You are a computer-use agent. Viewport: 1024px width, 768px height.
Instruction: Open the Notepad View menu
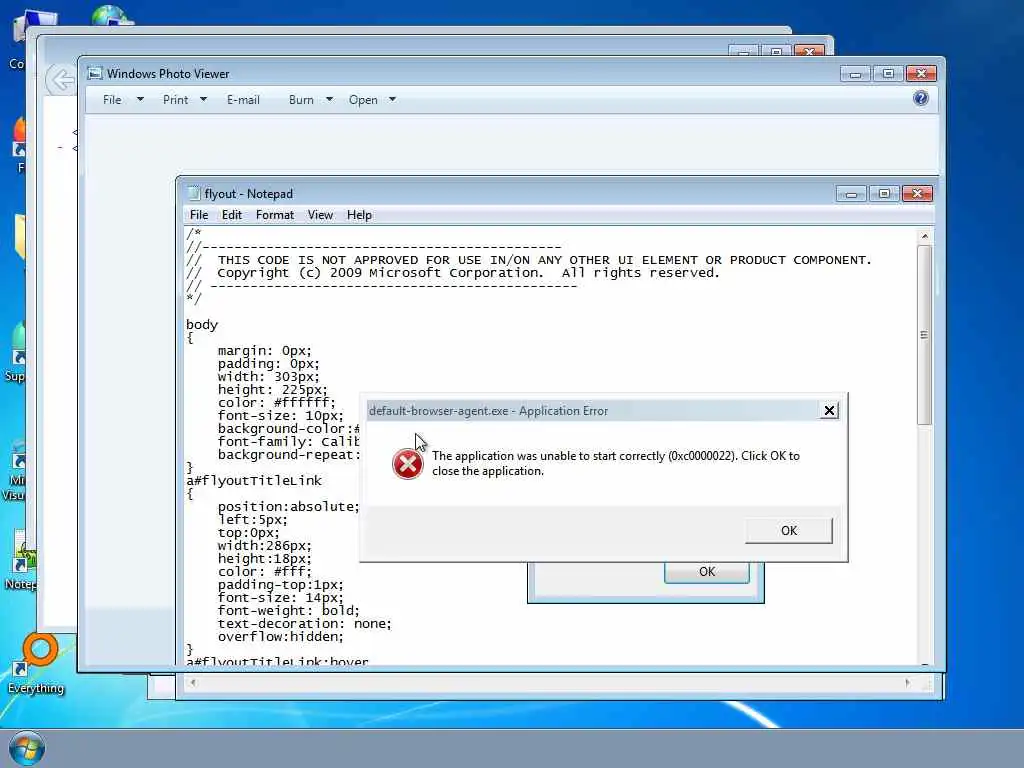click(x=320, y=215)
